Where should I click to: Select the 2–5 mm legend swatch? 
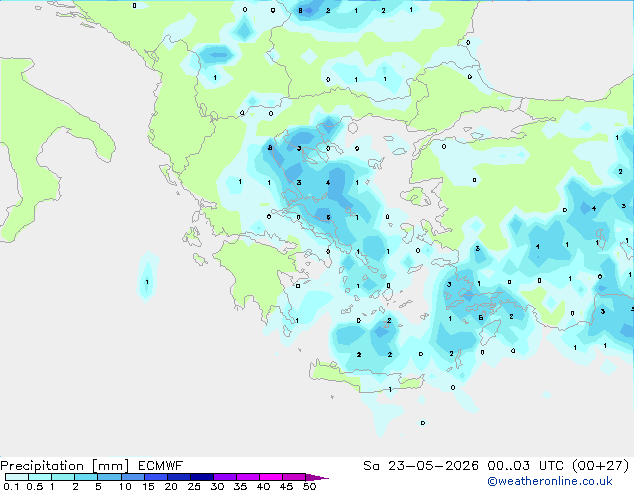[86, 477]
